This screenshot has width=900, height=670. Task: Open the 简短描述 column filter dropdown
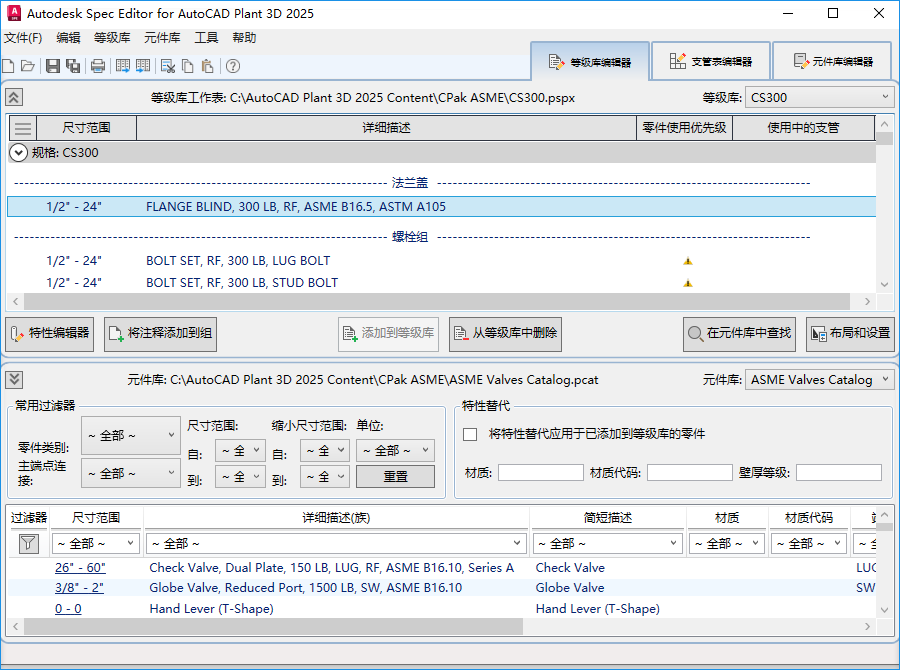(607, 543)
